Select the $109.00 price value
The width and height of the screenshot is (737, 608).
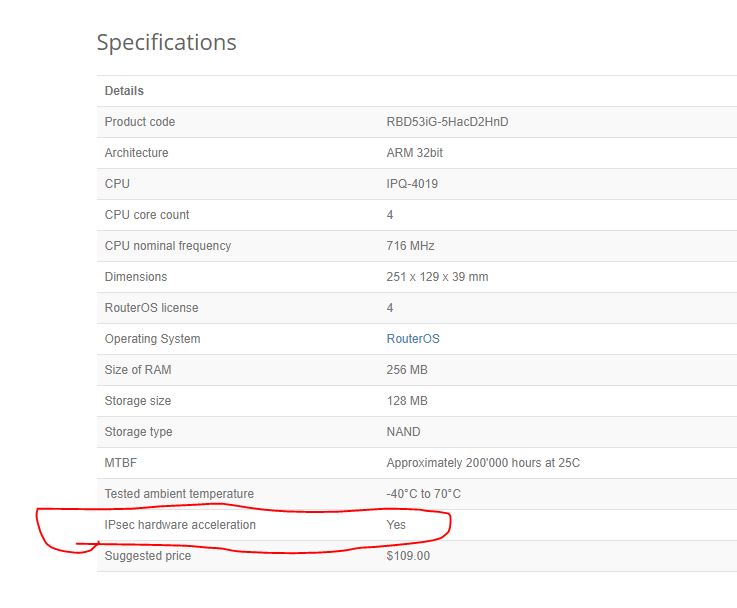pyautogui.click(x=408, y=556)
